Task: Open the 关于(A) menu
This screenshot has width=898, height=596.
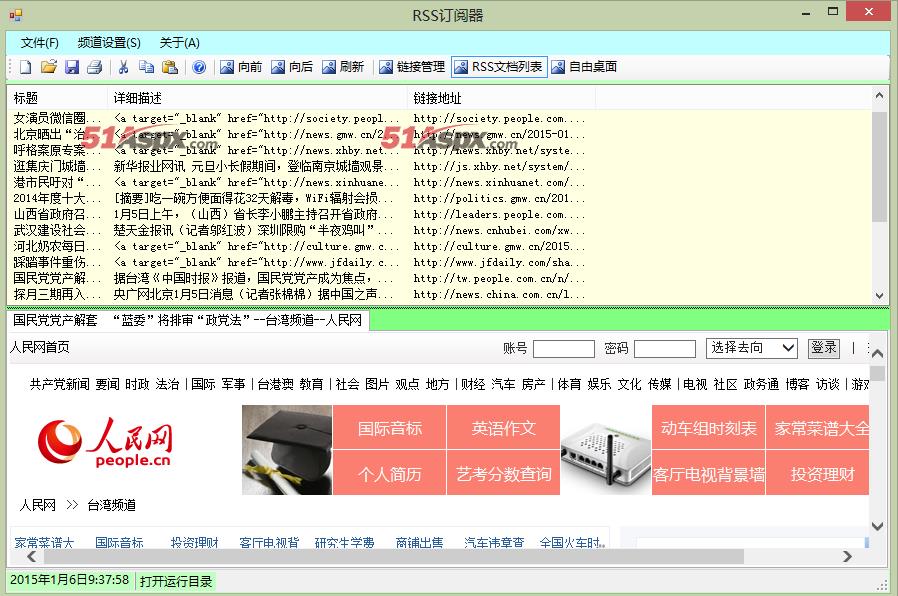Action: tap(179, 43)
